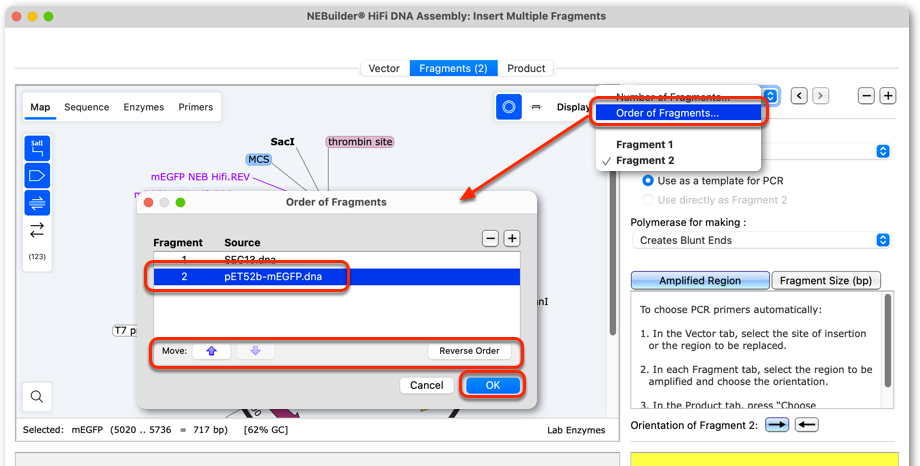The image size is (920, 466).
Task: Select fragment row 1 SEC13.dna
Action: 337,259
